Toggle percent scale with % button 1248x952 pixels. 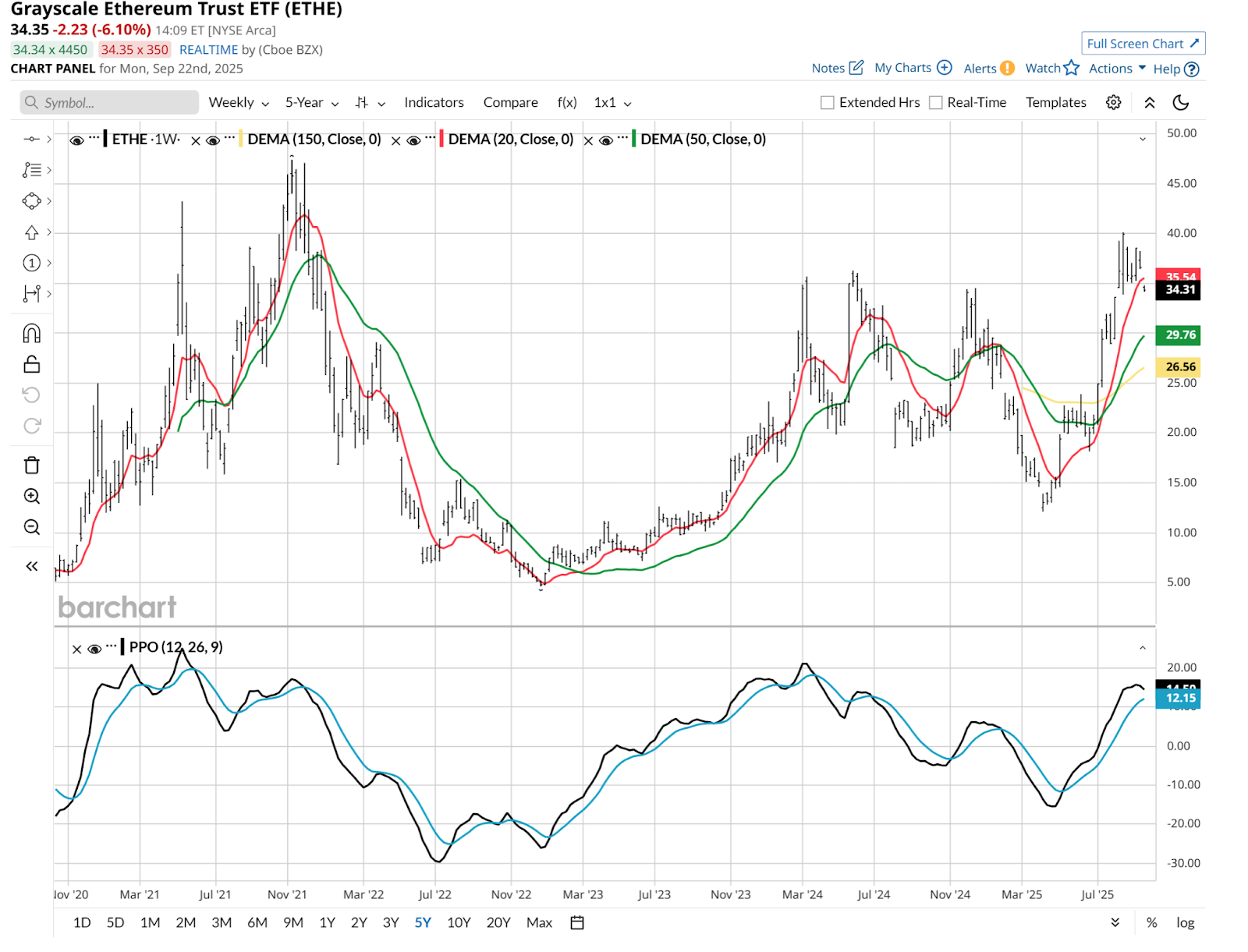pos(1152,922)
